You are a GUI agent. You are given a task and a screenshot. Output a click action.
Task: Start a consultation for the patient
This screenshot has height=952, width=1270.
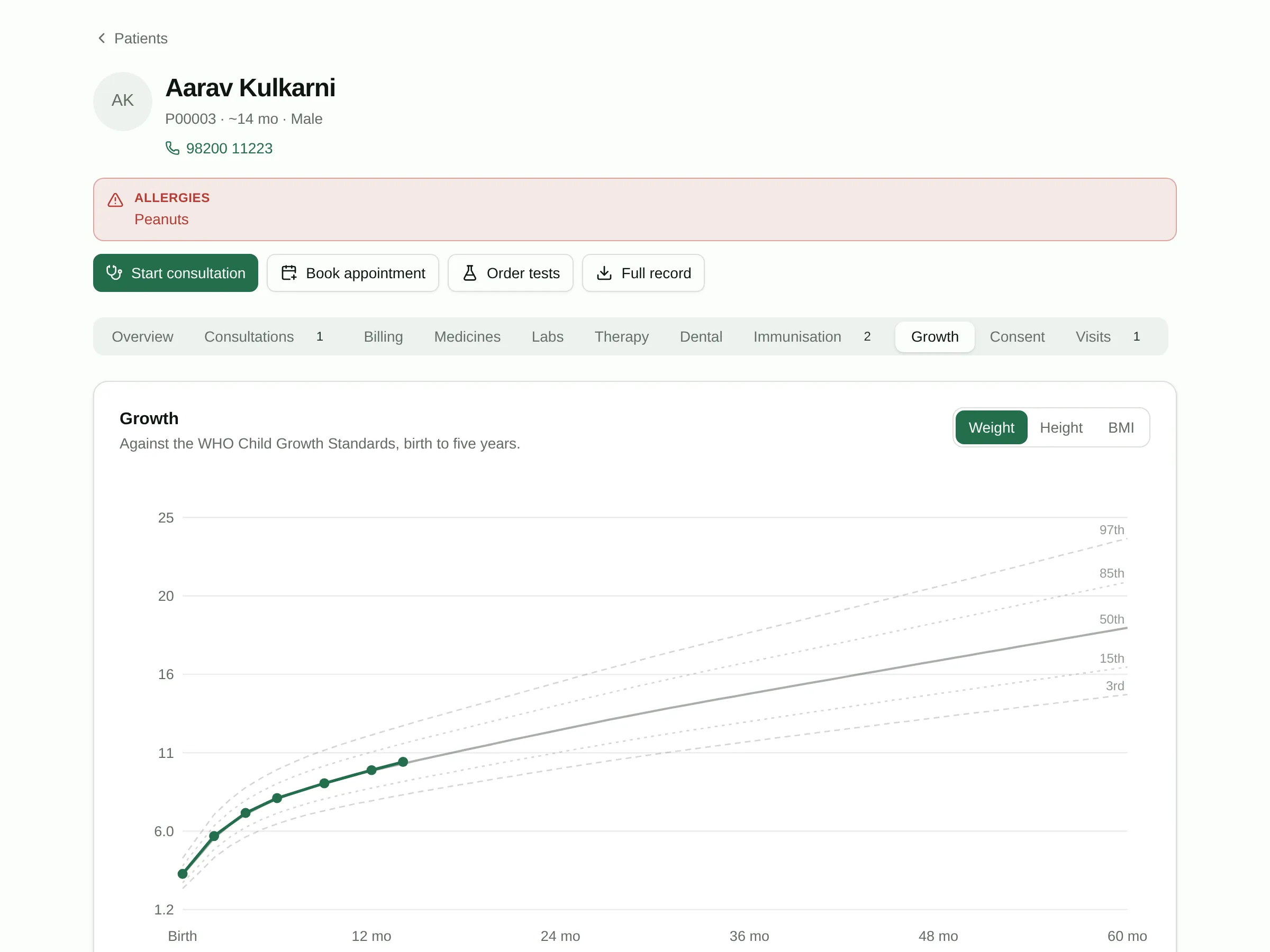(176, 272)
